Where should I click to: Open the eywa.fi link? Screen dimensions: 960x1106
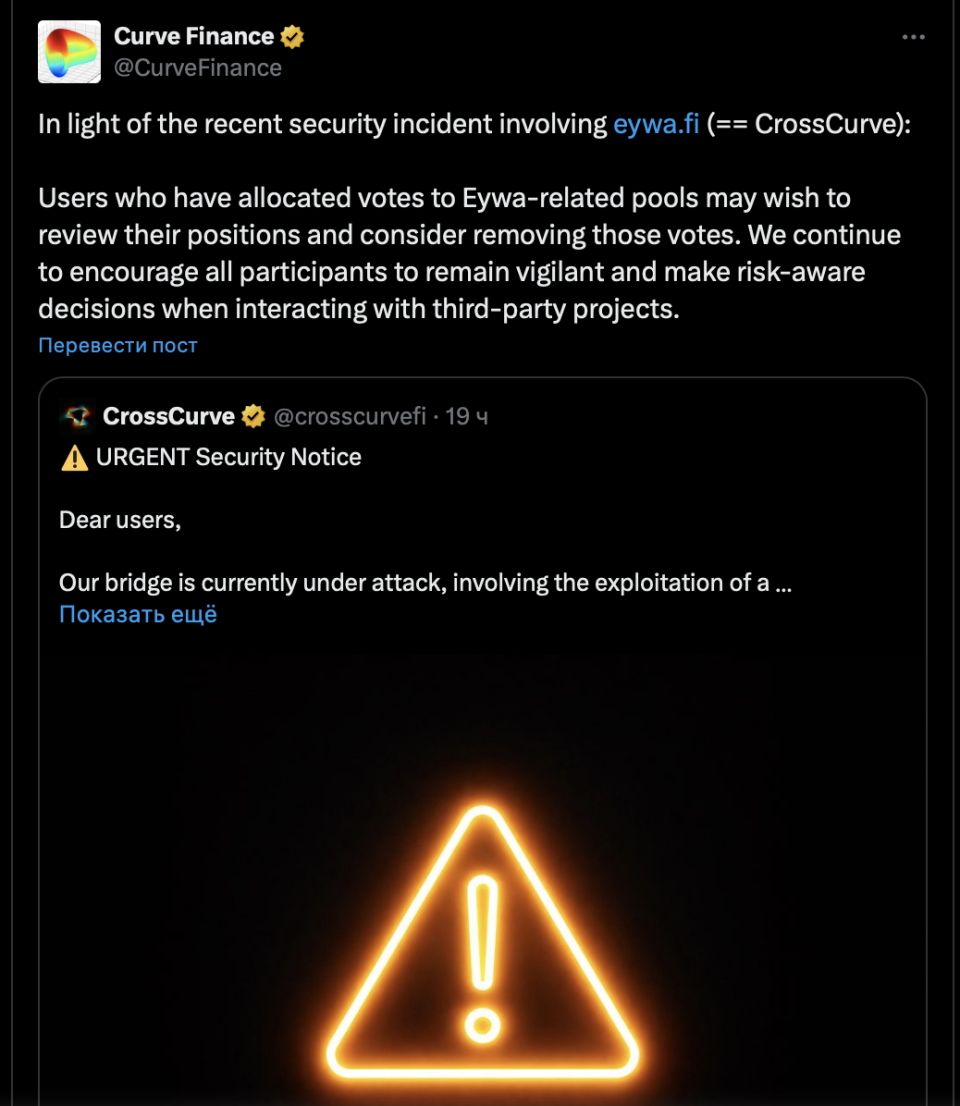point(656,124)
